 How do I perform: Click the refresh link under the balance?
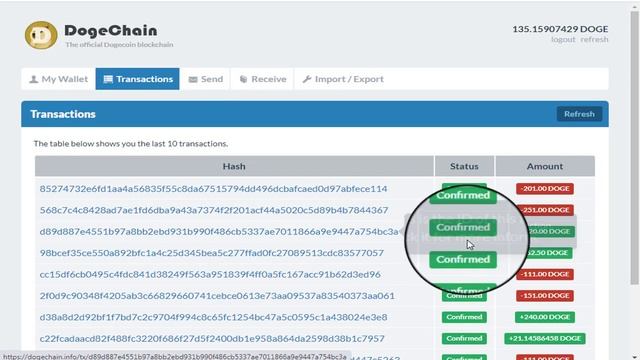point(594,40)
